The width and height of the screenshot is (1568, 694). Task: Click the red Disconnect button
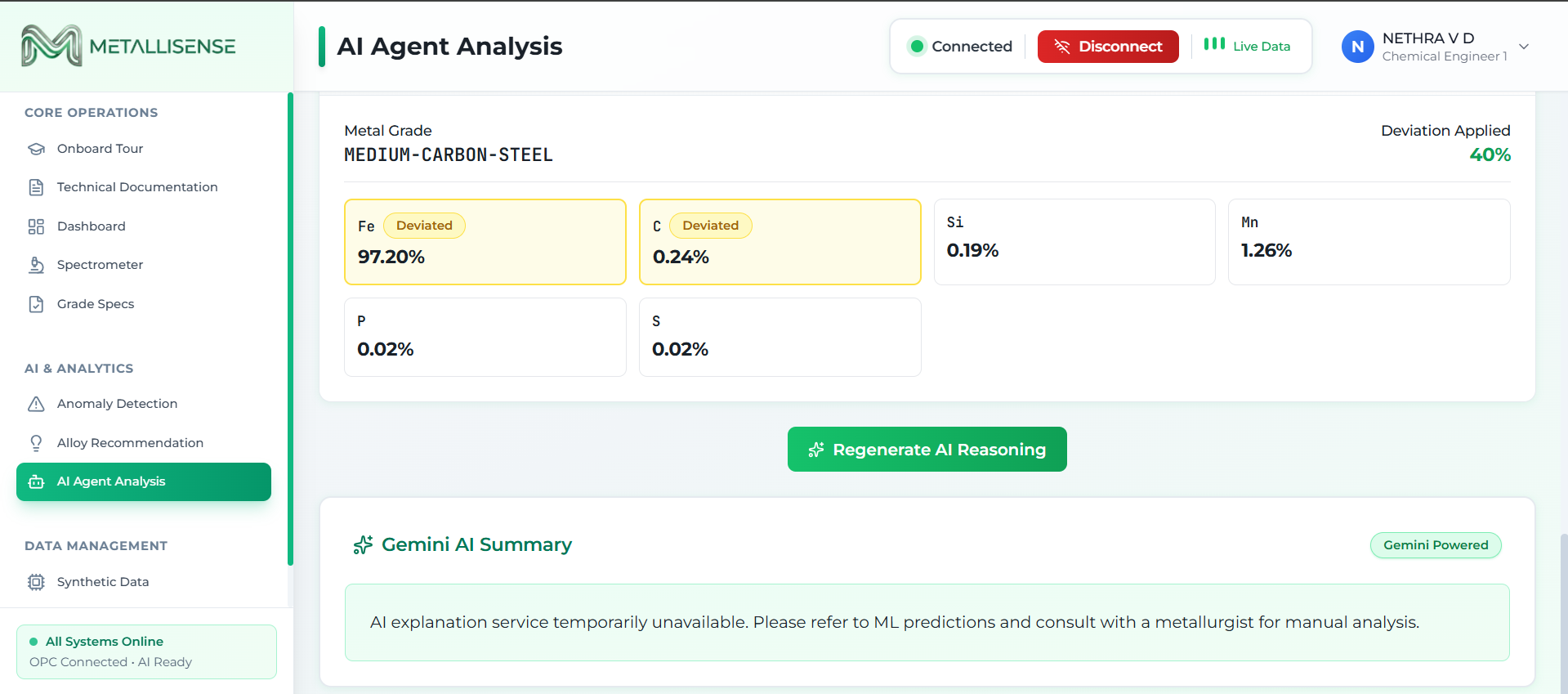point(1108,47)
